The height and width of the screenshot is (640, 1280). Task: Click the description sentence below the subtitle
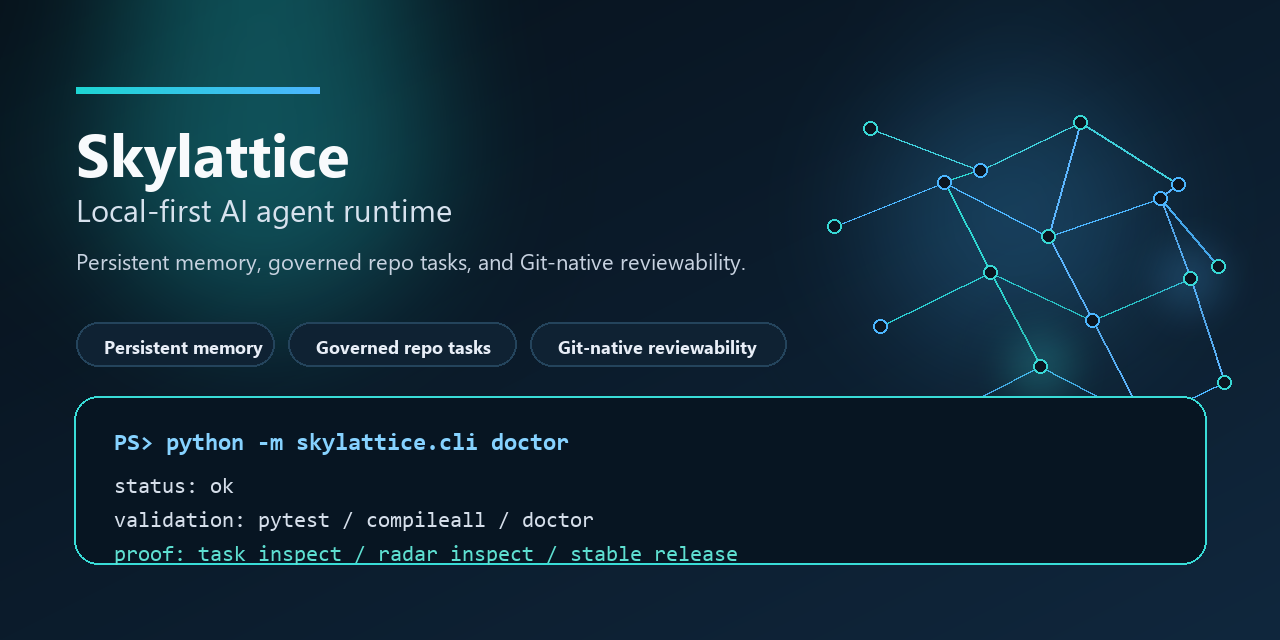click(x=411, y=263)
